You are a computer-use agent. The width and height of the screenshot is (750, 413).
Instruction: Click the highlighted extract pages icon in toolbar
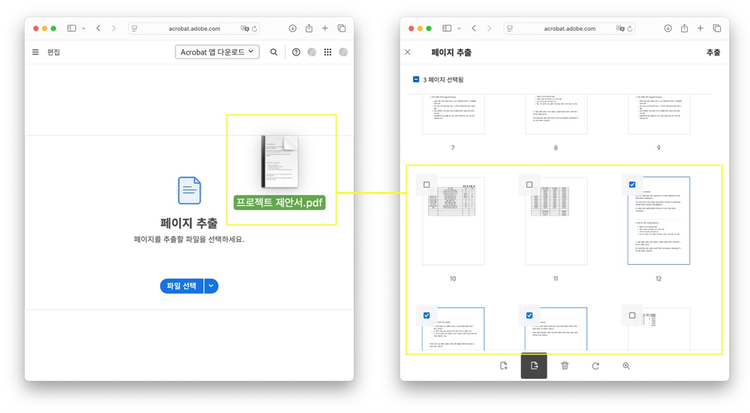pos(534,366)
